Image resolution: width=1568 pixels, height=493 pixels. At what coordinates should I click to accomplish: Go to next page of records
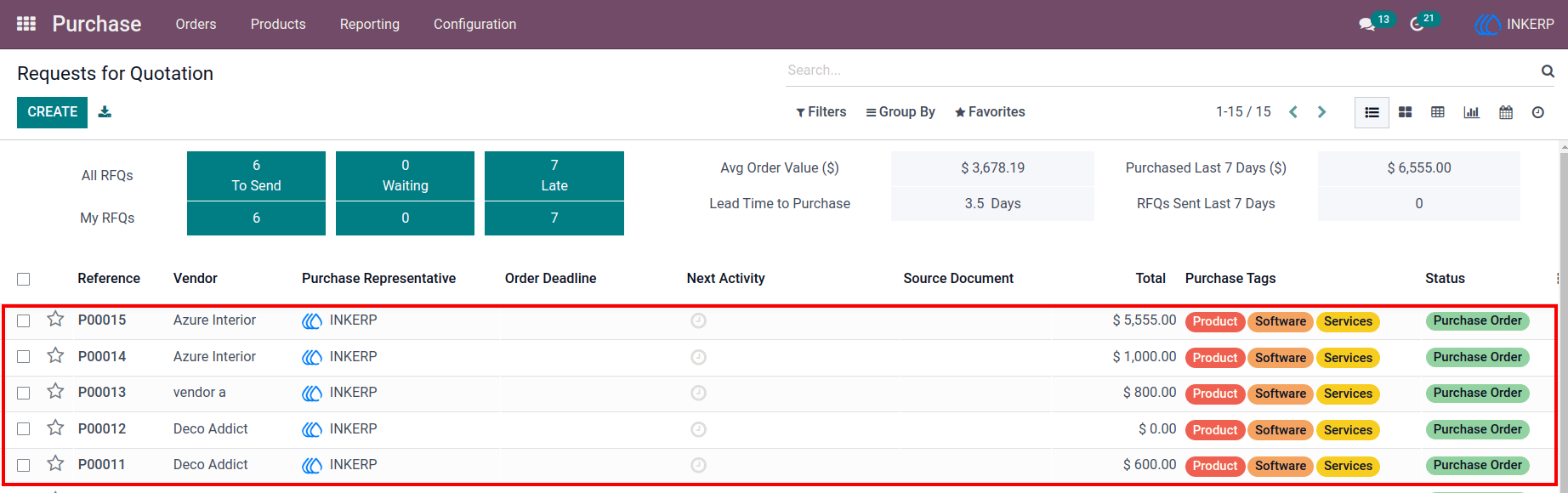point(1322,112)
